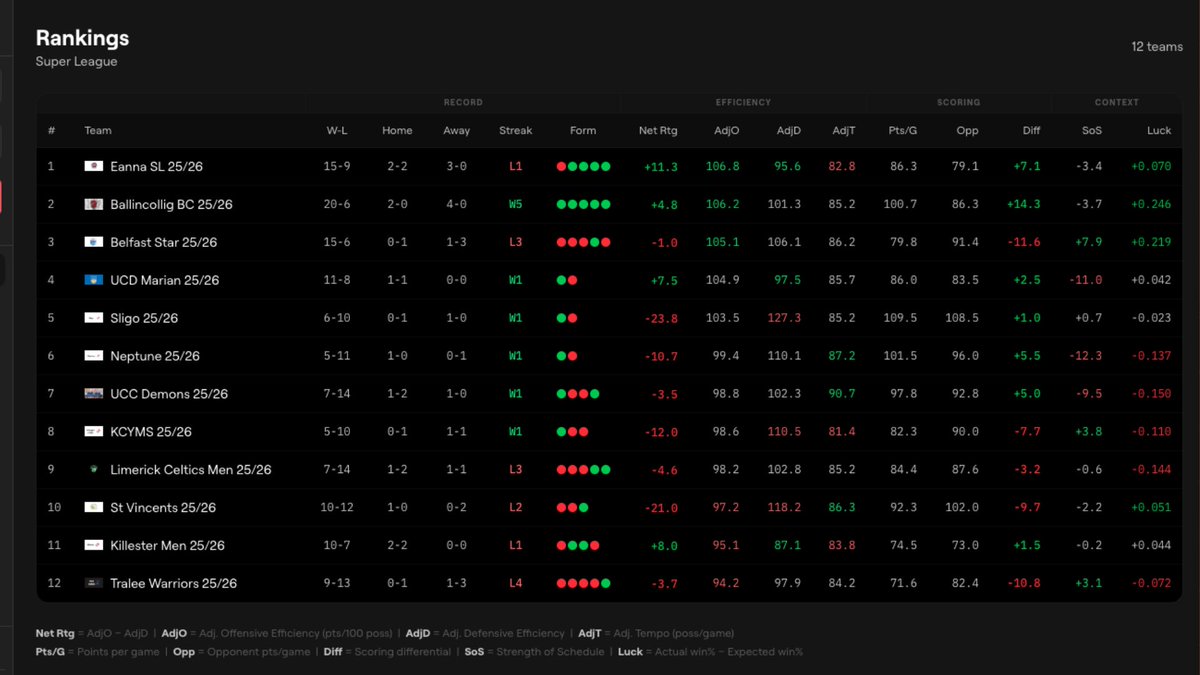Click the Ballincollig BC team logo
The height and width of the screenshot is (675, 1200).
click(x=94, y=204)
